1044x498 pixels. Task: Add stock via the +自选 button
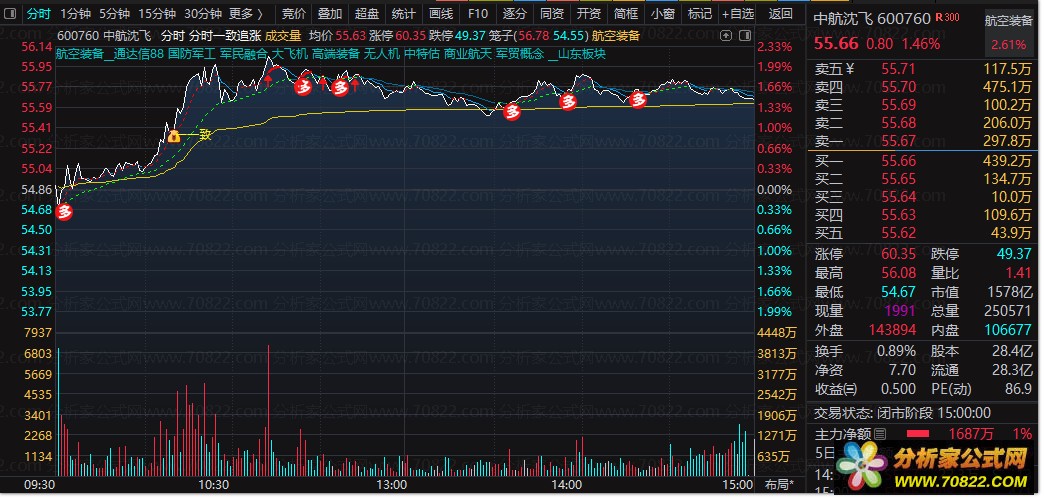point(738,13)
